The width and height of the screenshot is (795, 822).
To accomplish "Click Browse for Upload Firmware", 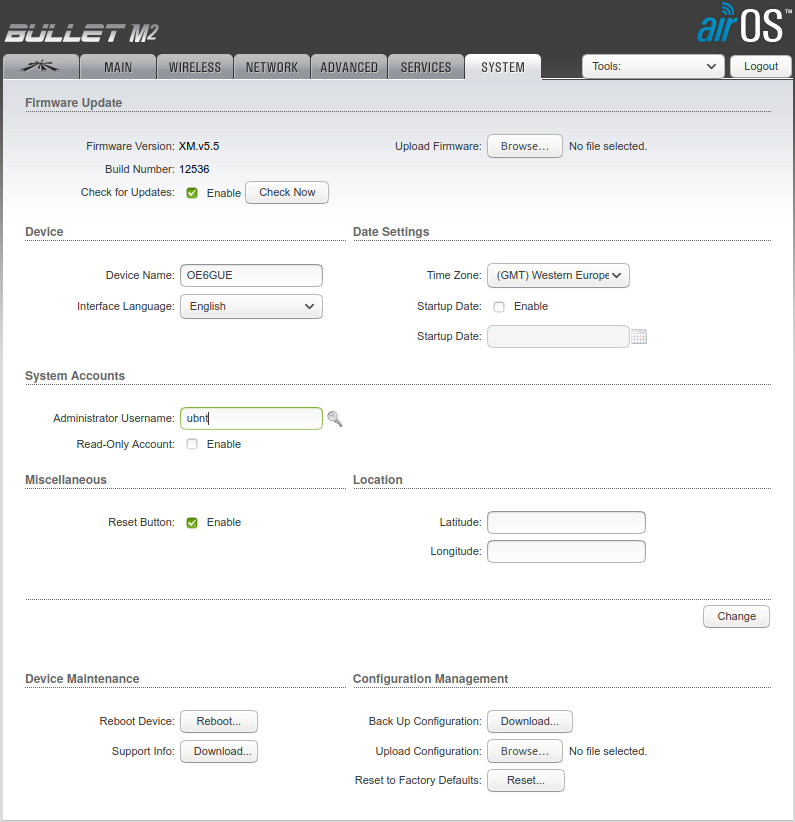I will coord(524,146).
